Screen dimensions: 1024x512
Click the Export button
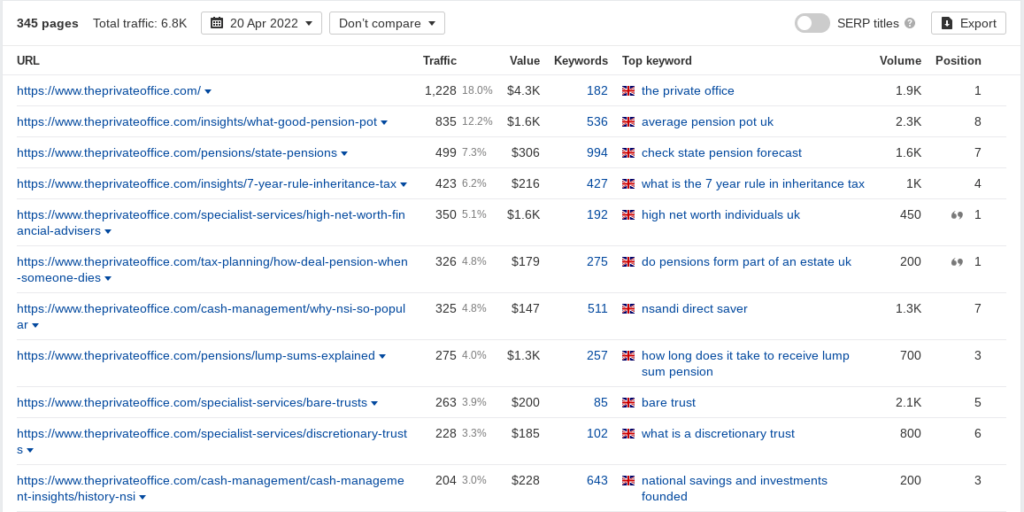(x=968, y=24)
